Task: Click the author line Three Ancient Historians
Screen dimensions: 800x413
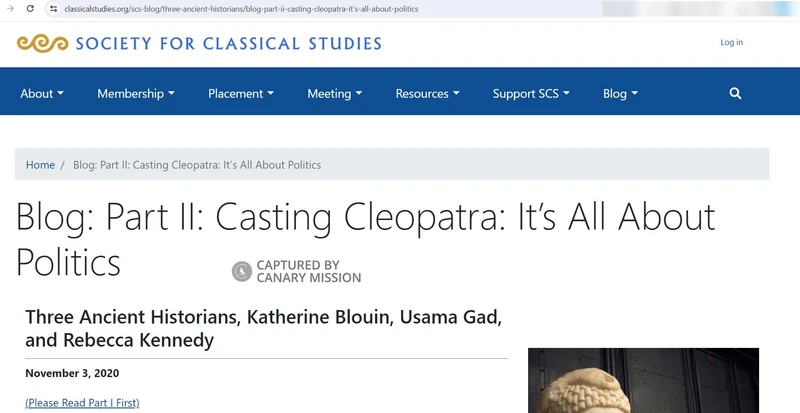Action: coord(264,328)
